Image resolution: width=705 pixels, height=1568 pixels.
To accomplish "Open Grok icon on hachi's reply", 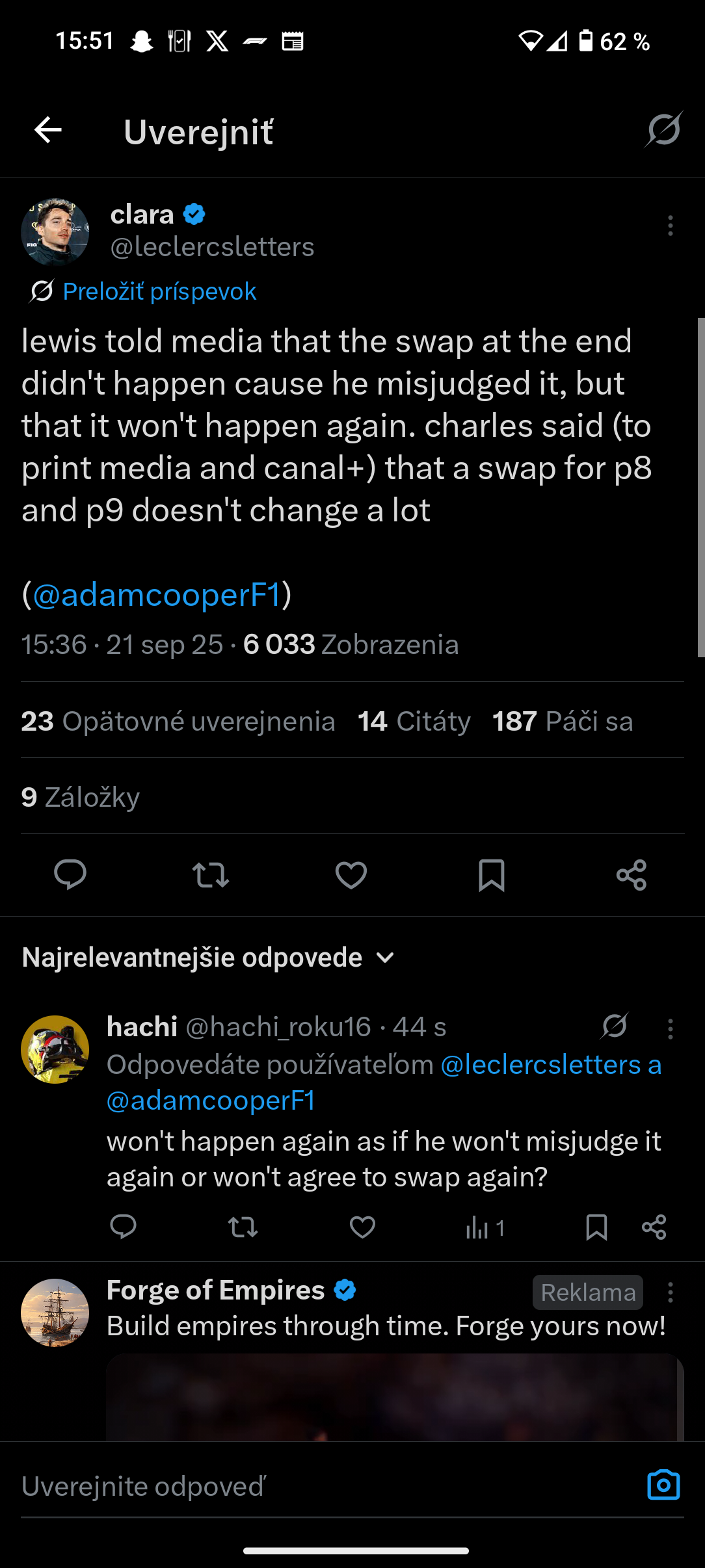I will (x=615, y=1026).
